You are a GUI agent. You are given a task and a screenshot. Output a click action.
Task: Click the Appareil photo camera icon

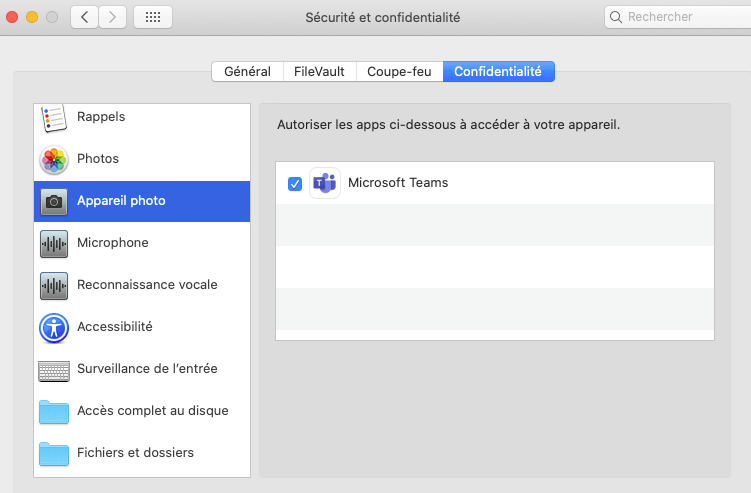pyautogui.click(x=53, y=201)
